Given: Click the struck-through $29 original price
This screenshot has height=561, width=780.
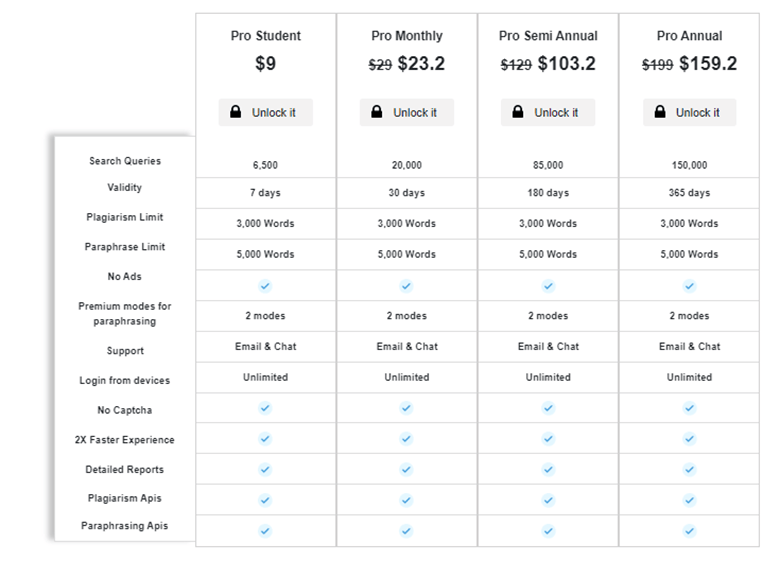Looking at the screenshot, I should pyautogui.click(x=380, y=65).
